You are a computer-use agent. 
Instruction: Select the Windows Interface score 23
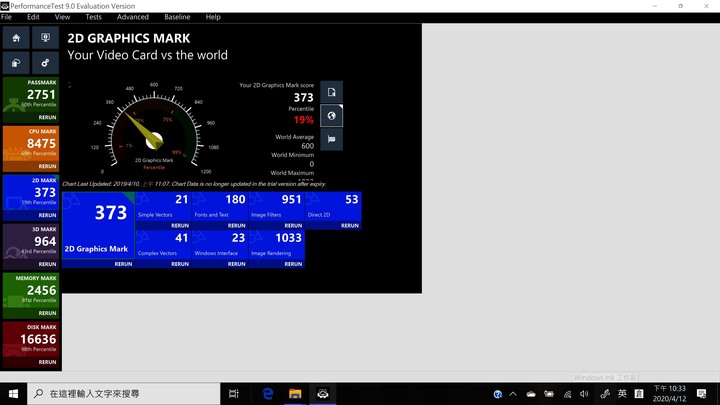238,238
